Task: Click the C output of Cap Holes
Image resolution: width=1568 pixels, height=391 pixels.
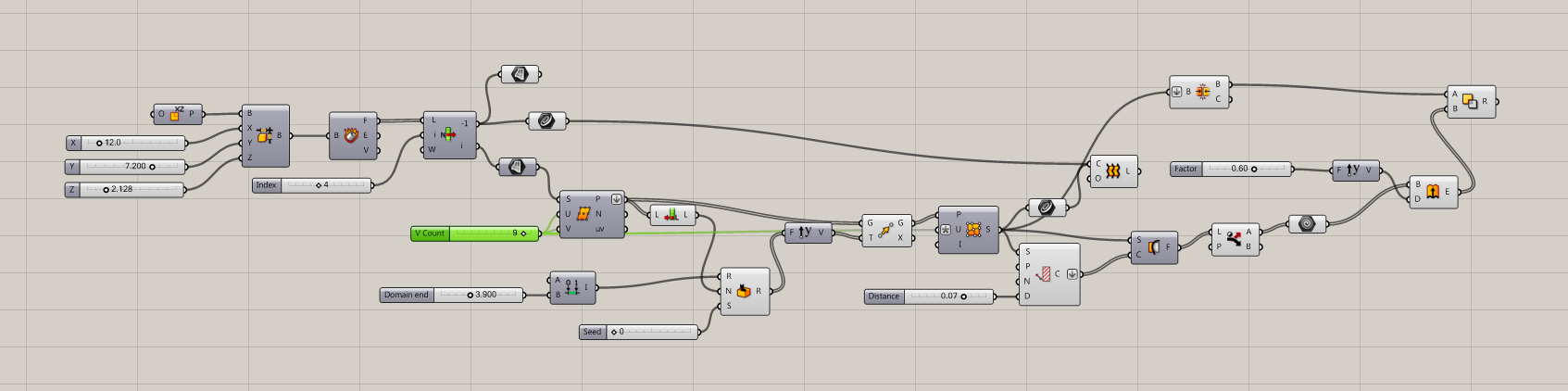Action: (1218, 99)
